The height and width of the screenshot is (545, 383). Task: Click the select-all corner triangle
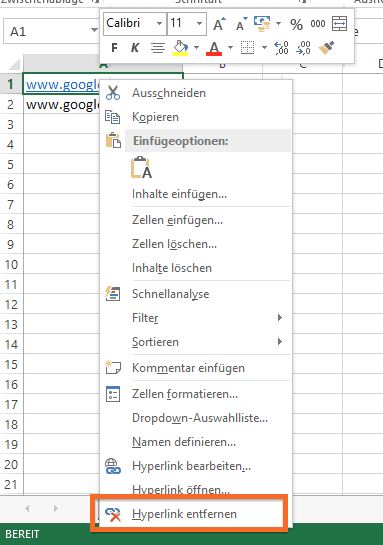[14, 64]
